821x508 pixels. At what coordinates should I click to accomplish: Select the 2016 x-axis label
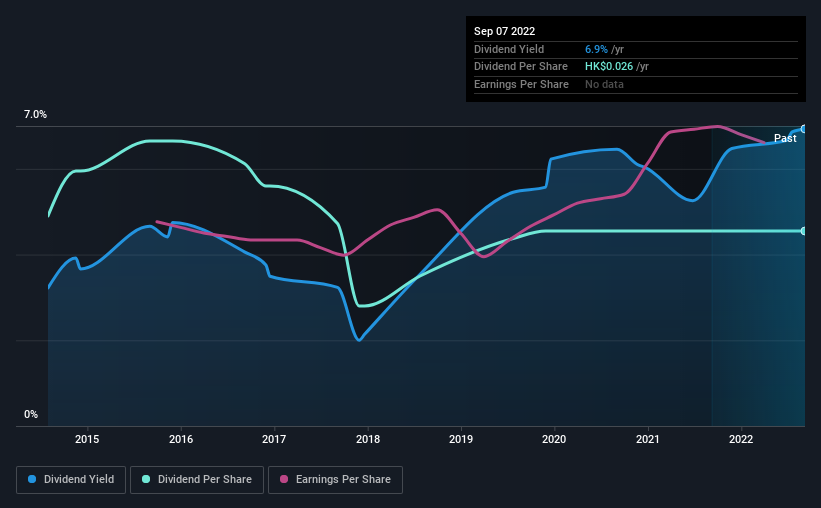[181, 439]
